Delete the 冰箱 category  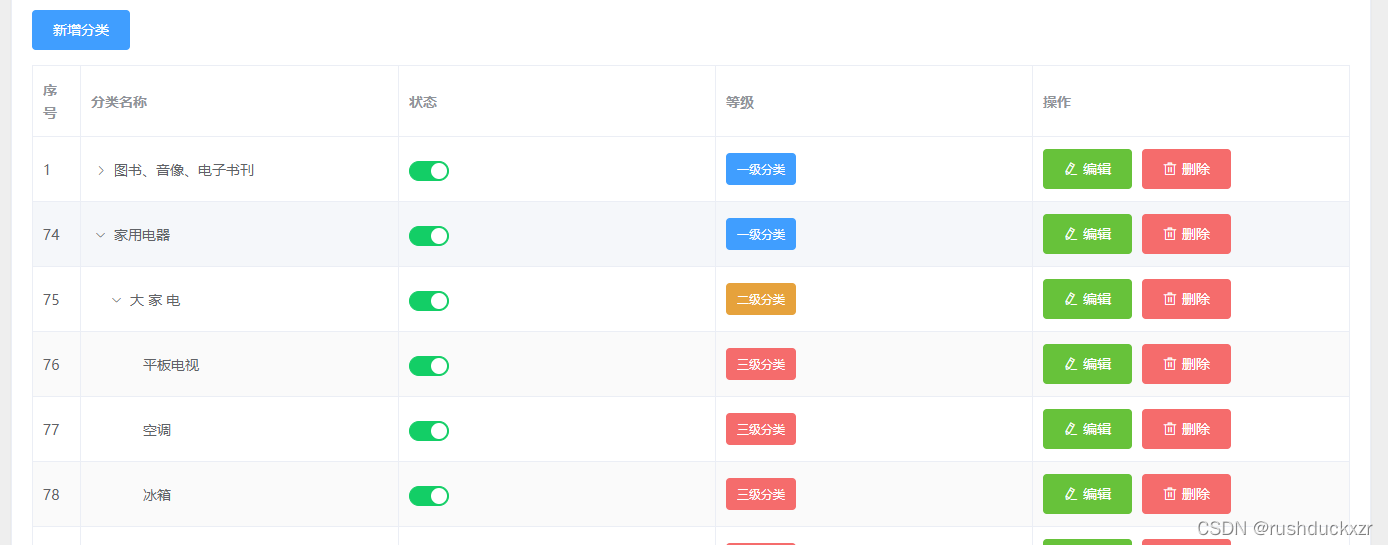pos(1186,494)
